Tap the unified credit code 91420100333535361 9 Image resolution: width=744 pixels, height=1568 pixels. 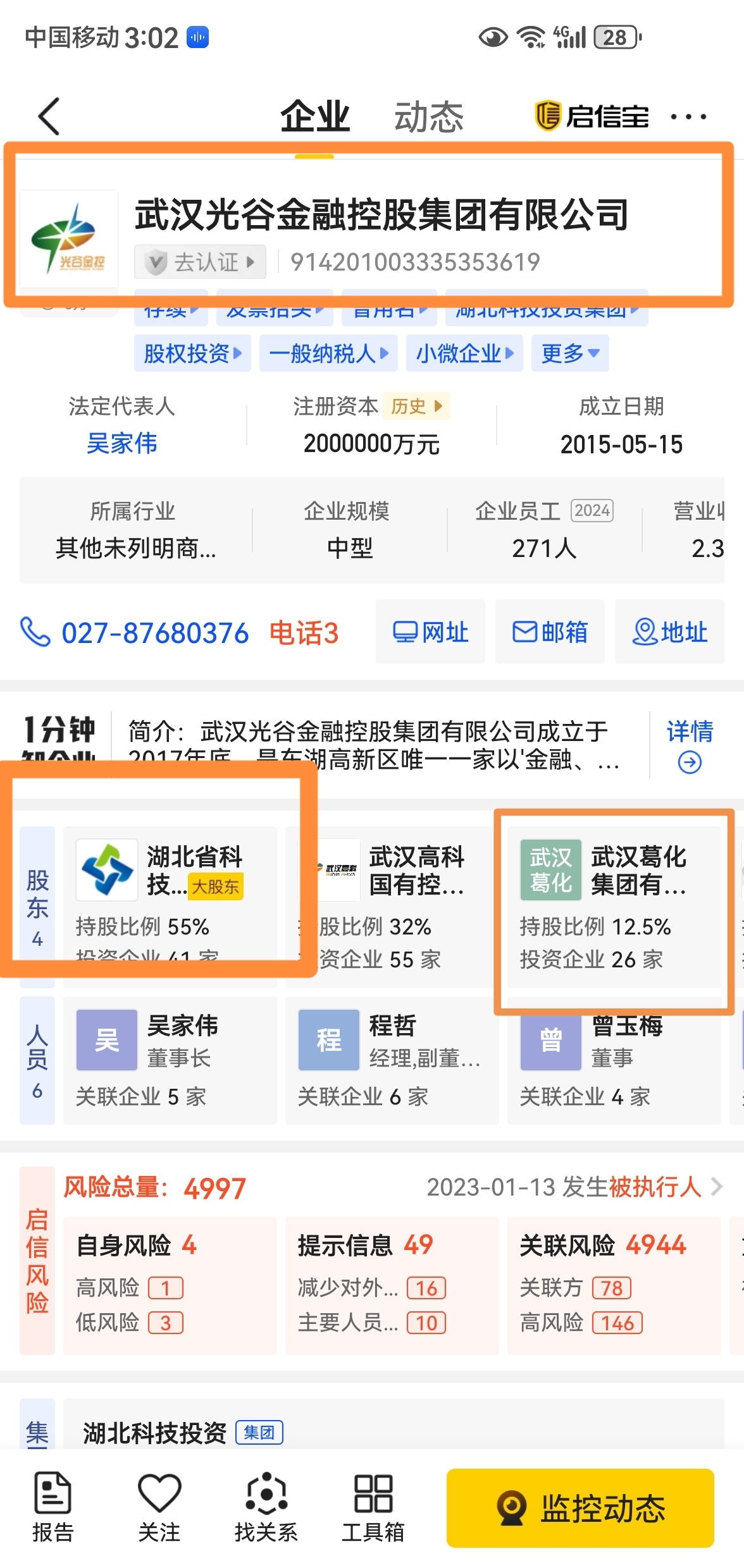415,262
